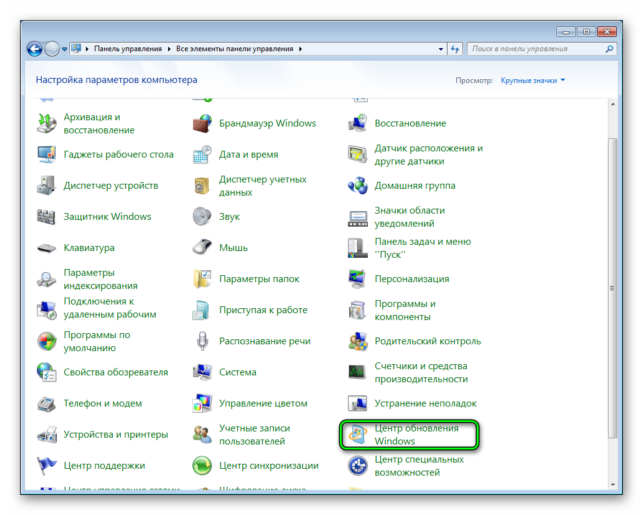Click the Мышь mouse icon
This screenshot has height=515, width=643.
[202, 248]
